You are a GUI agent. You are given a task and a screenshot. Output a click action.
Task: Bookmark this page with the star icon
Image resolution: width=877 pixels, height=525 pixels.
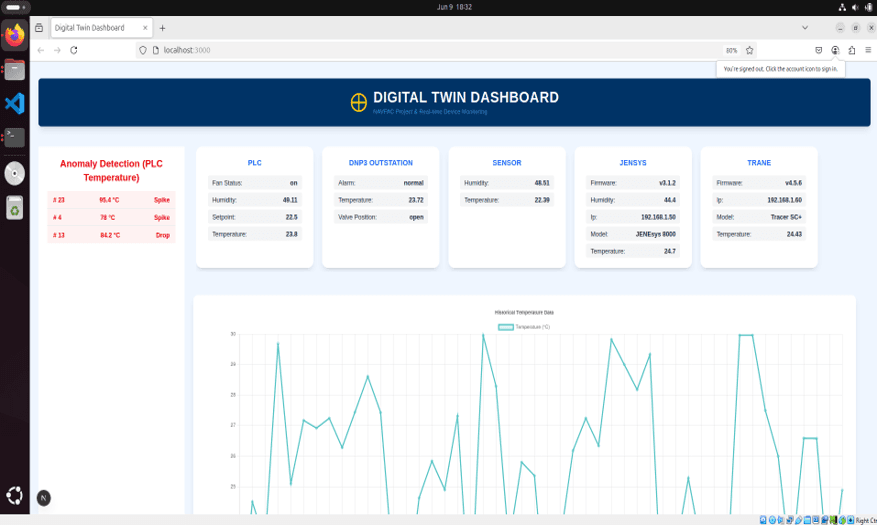pos(749,50)
